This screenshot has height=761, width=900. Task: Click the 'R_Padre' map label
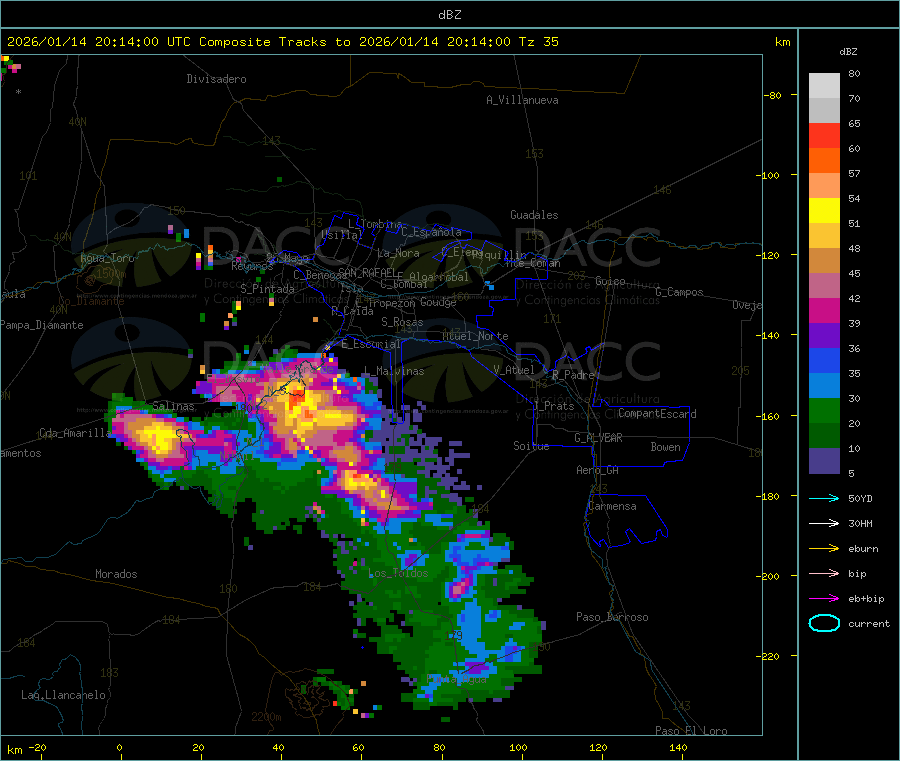[x=573, y=375]
